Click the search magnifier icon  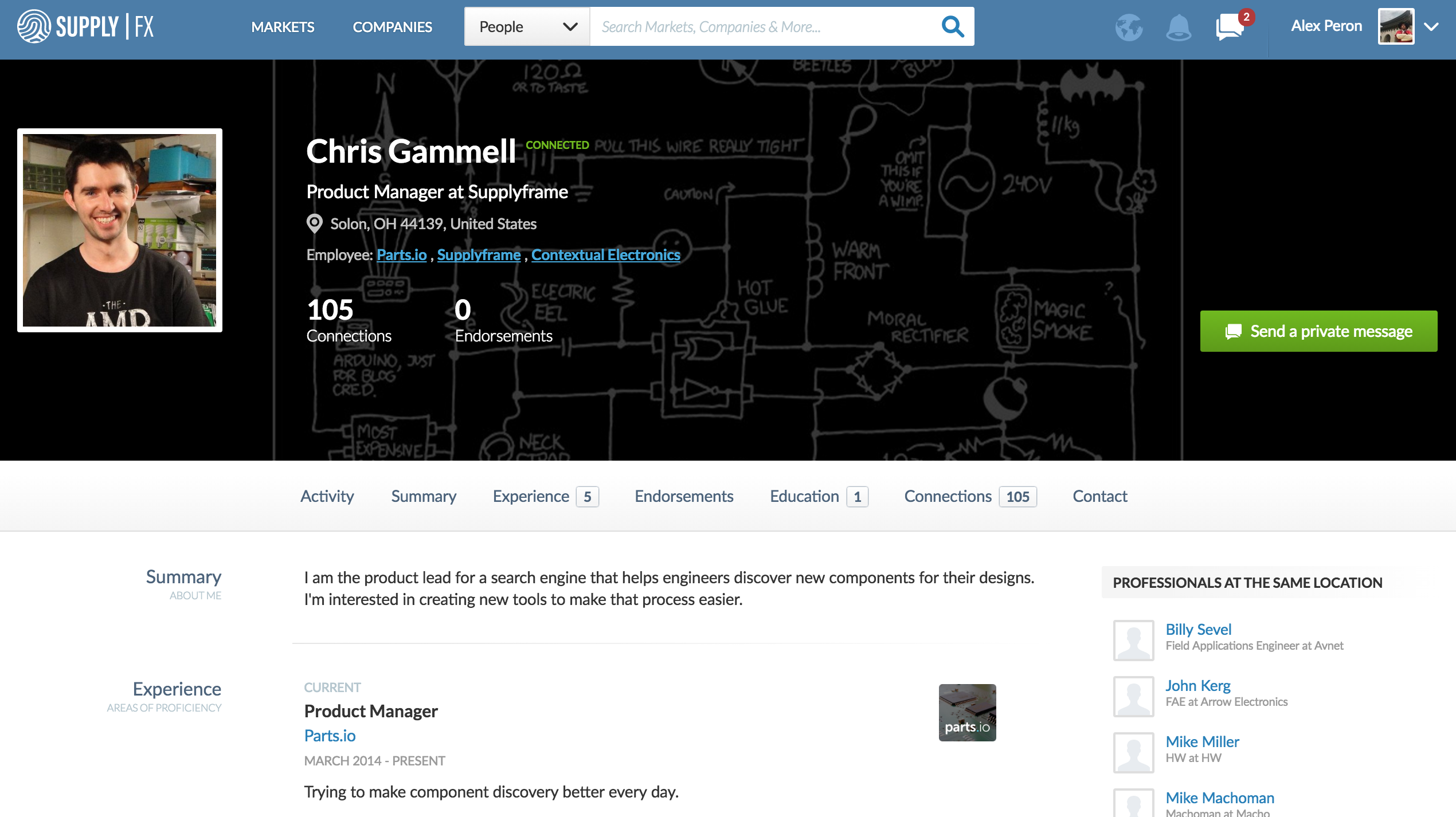pos(952,26)
